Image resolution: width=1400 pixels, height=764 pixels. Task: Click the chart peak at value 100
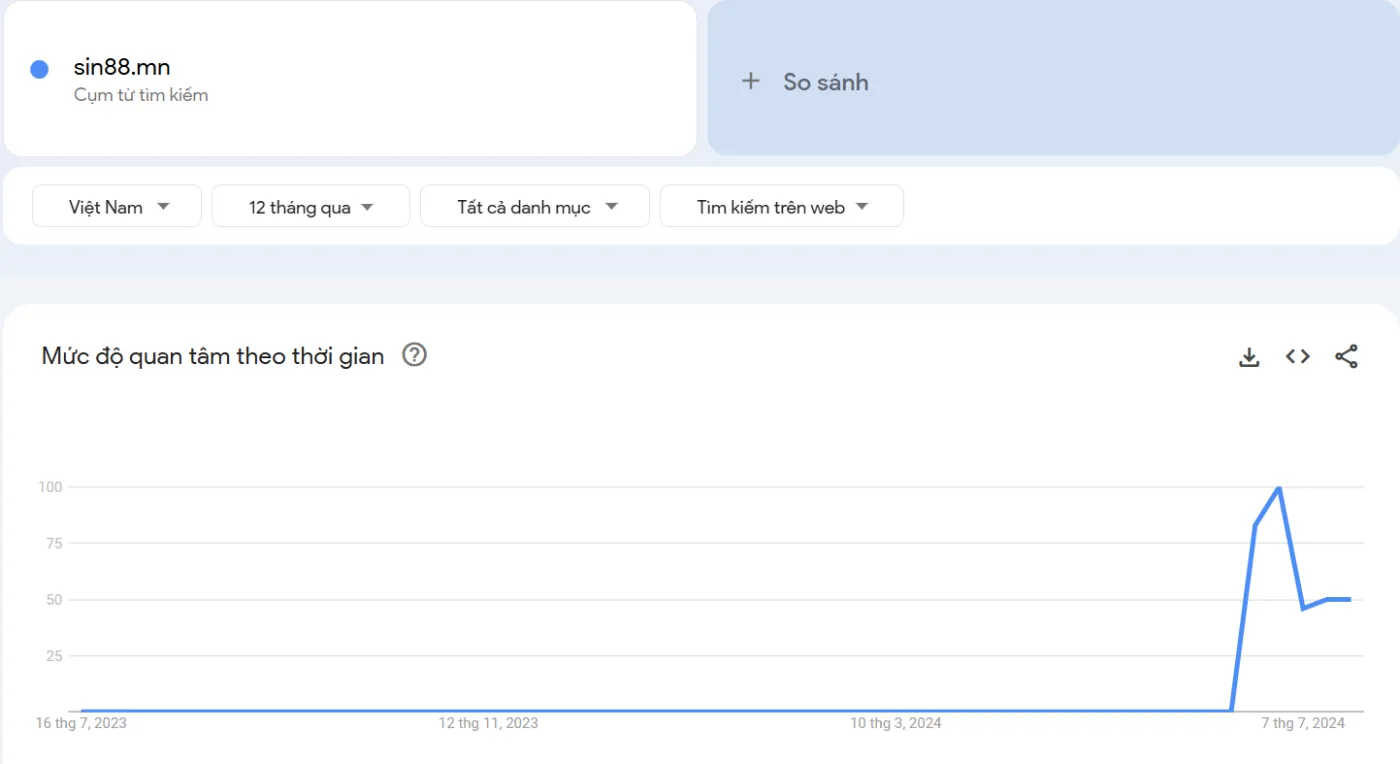1279,488
